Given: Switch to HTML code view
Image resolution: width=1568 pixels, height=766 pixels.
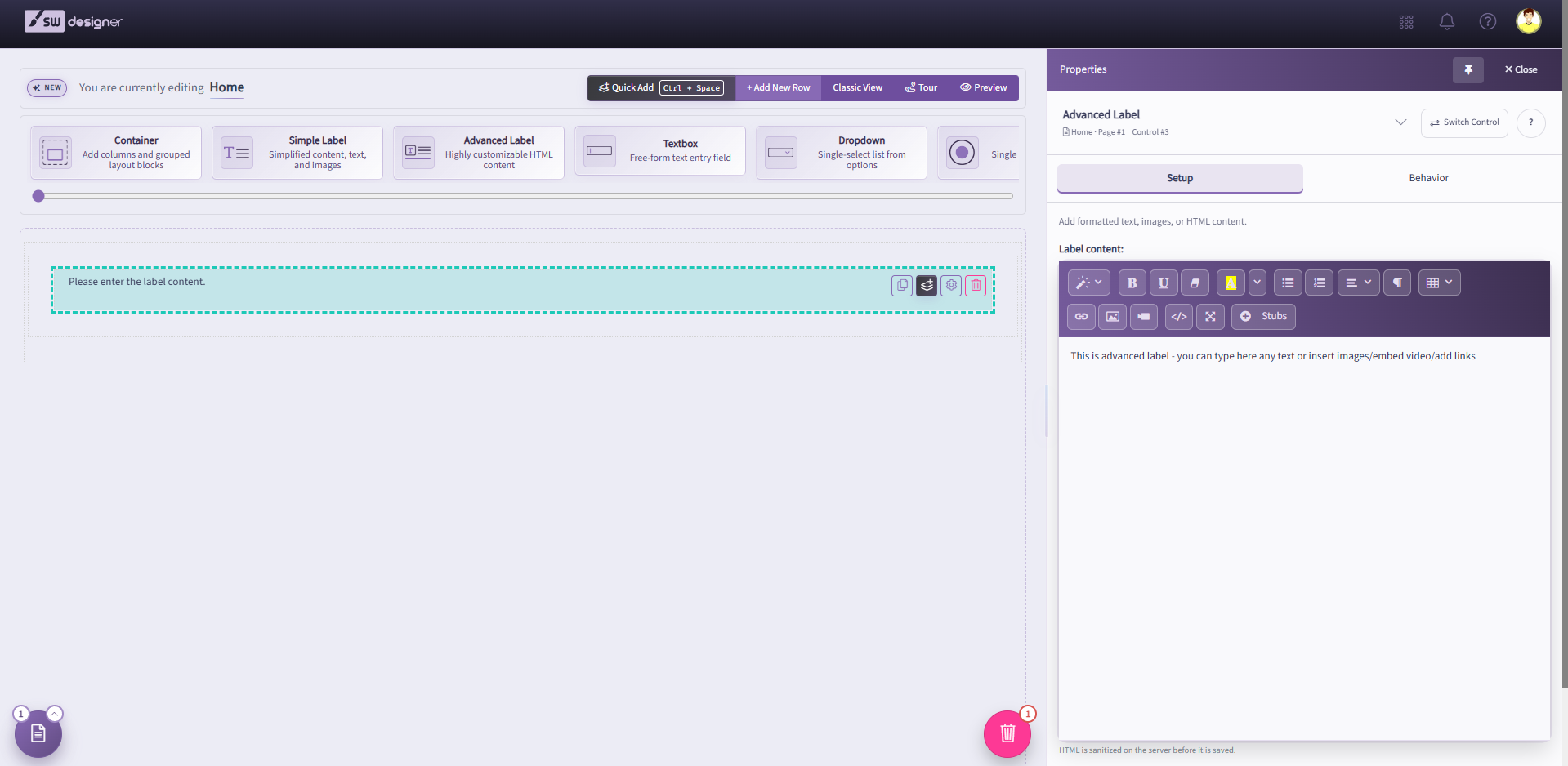Looking at the screenshot, I should pos(1179,317).
